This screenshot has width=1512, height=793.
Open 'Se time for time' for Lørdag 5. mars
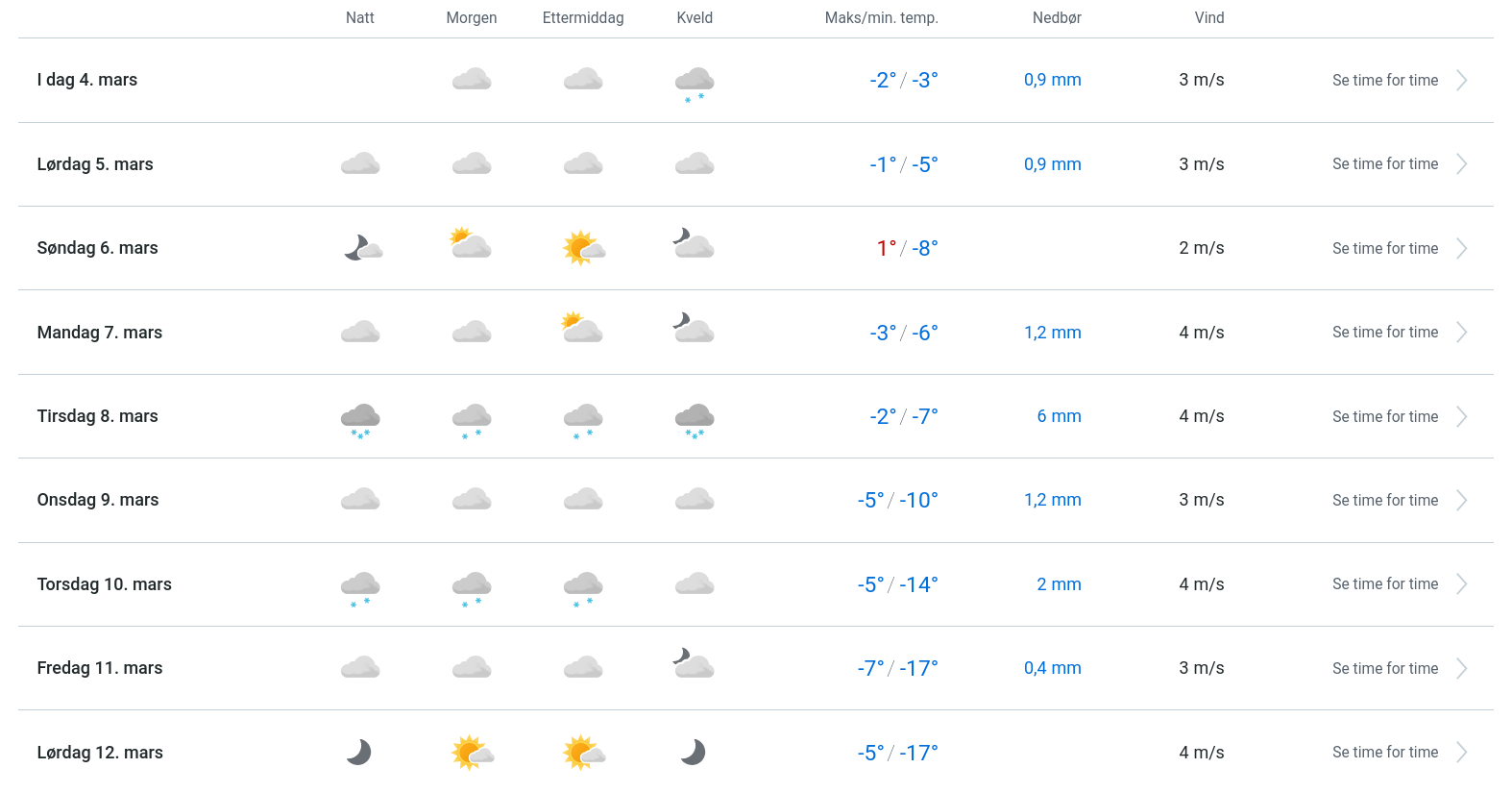(1384, 164)
